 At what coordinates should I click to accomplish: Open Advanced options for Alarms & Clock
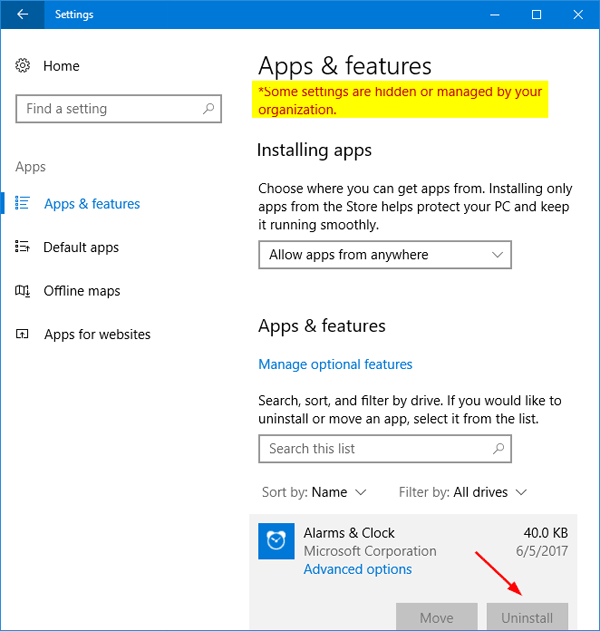pyautogui.click(x=357, y=569)
